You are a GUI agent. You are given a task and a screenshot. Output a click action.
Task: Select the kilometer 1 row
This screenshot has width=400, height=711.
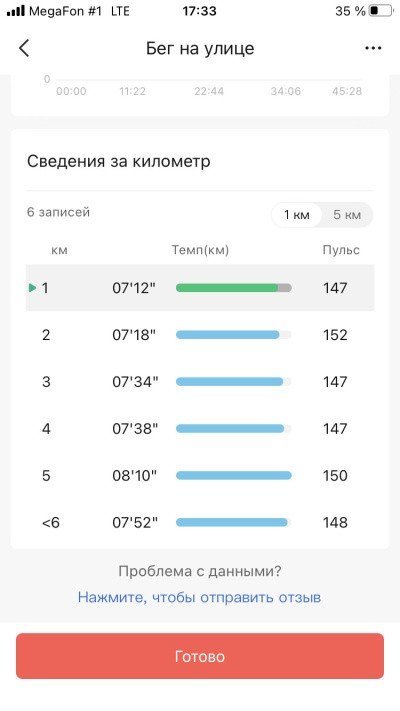(200, 288)
